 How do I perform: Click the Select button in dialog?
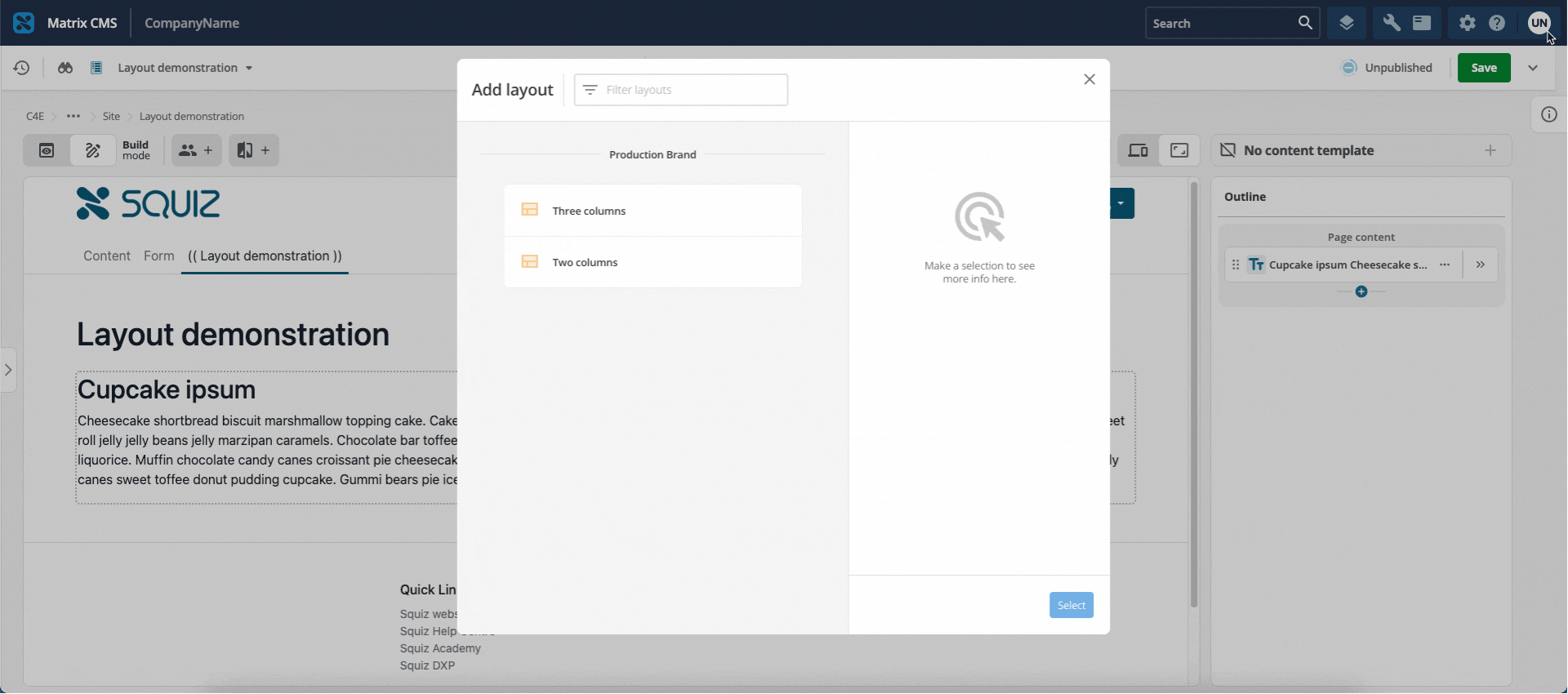1071,605
